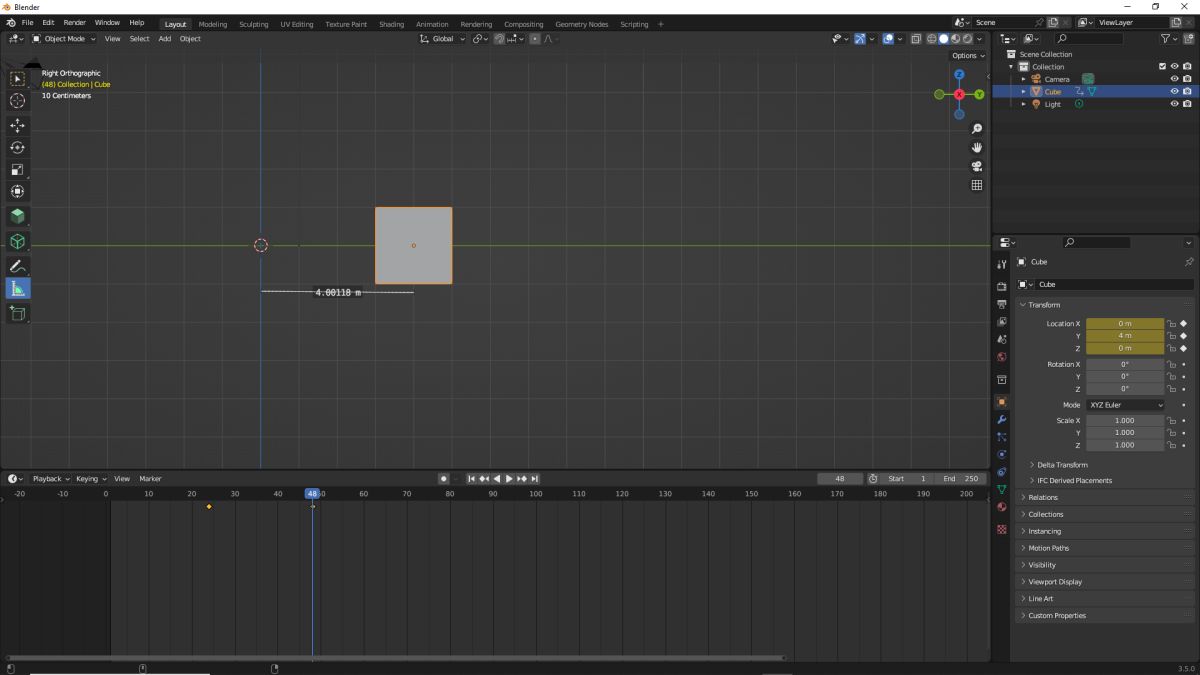Image resolution: width=1200 pixels, height=675 pixels.
Task: Toggle auto keying record button
Action: tap(444, 479)
